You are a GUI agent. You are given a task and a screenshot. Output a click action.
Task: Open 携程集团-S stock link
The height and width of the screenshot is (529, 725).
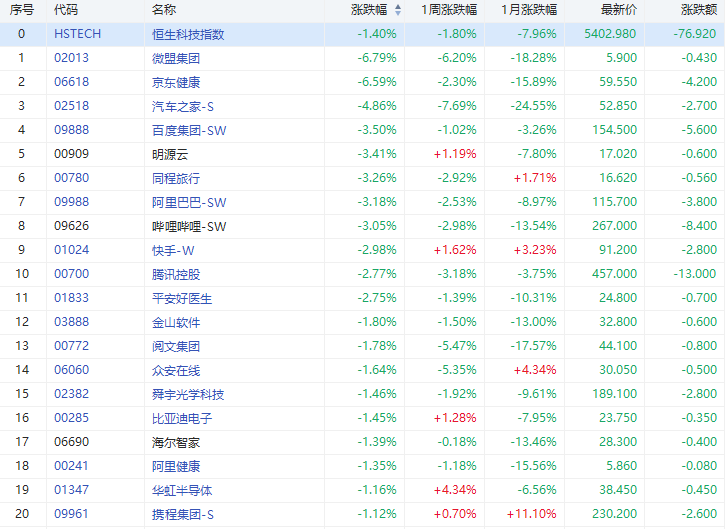click(183, 515)
